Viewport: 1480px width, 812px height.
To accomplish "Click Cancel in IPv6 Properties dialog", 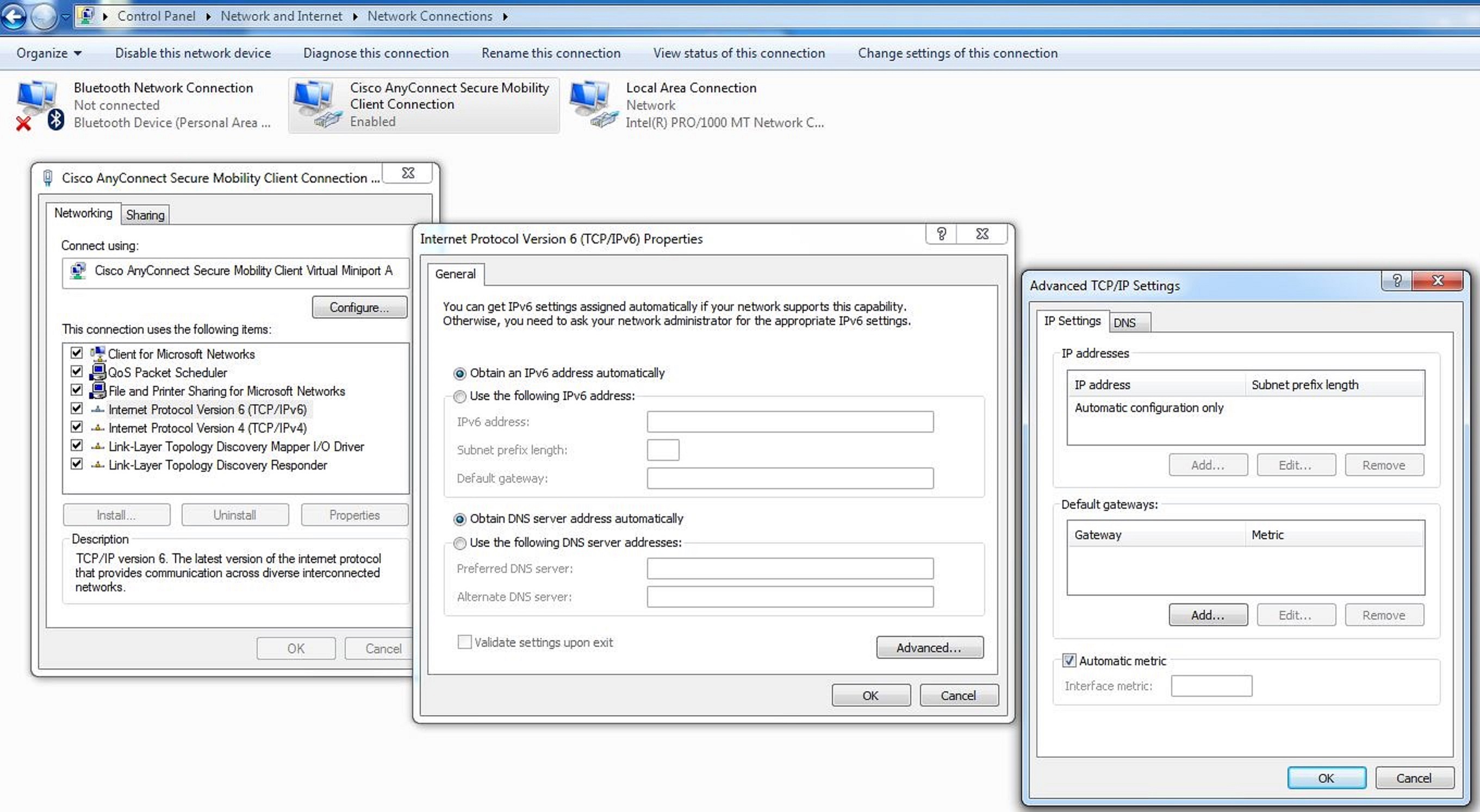I will [x=959, y=696].
